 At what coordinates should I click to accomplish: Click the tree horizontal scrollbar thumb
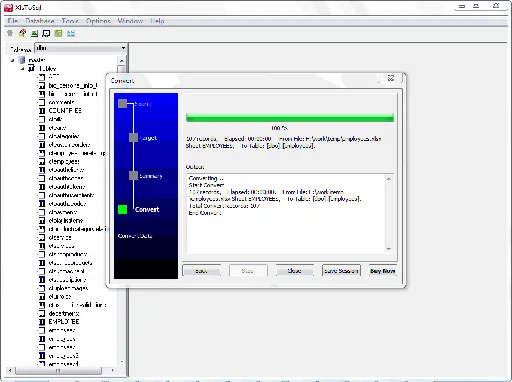point(58,370)
